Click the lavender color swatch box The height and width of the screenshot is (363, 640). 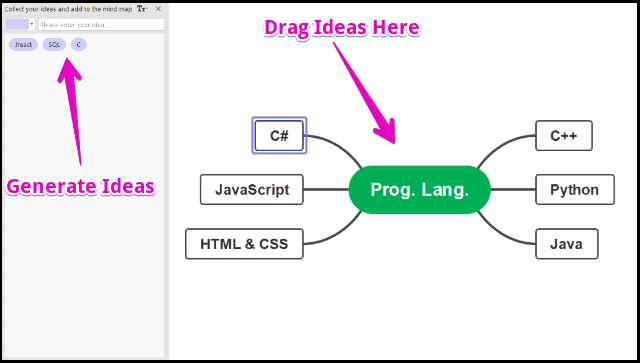coord(17,24)
